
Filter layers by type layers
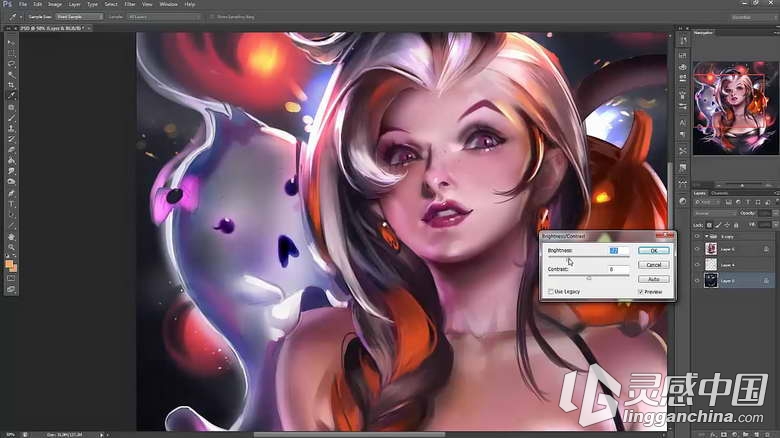point(748,202)
